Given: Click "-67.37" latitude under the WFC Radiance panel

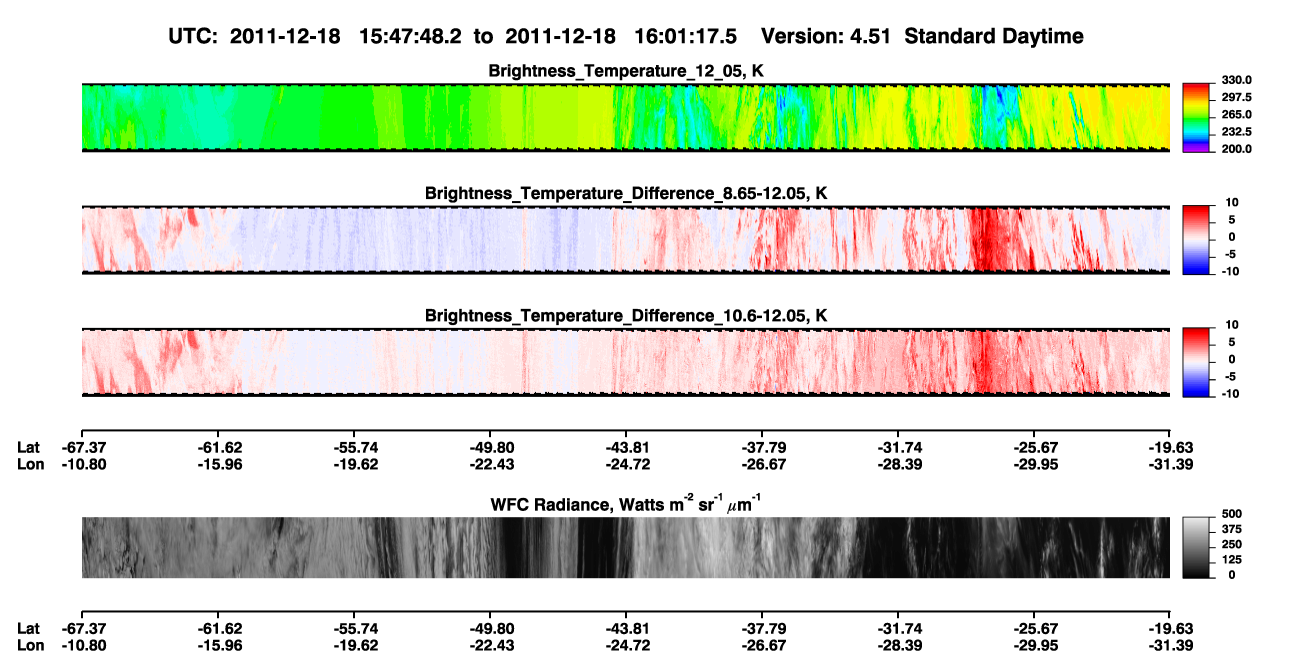Looking at the screenshot, I should (82, 628).
